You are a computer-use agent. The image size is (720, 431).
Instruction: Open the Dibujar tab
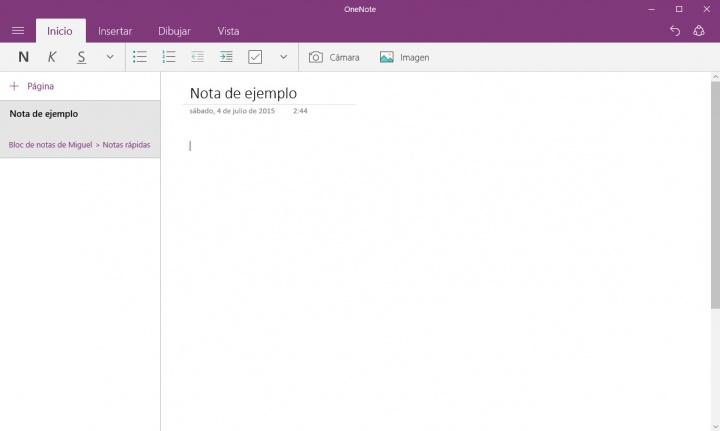tap(174, 31)
